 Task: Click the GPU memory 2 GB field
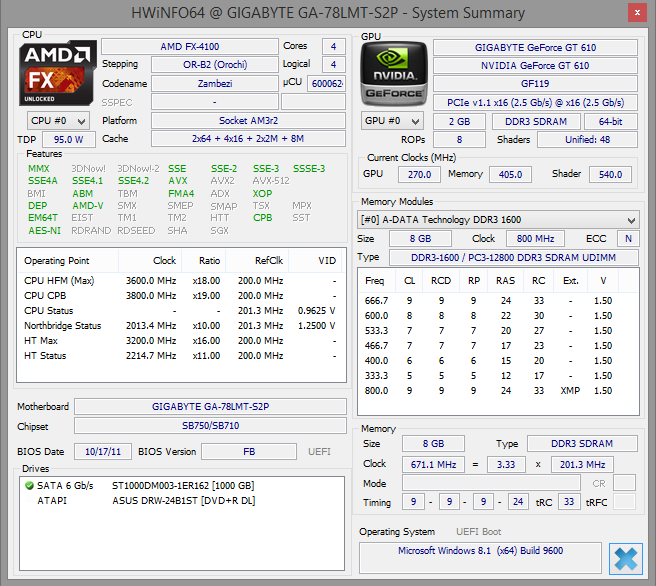pos(459,122)
